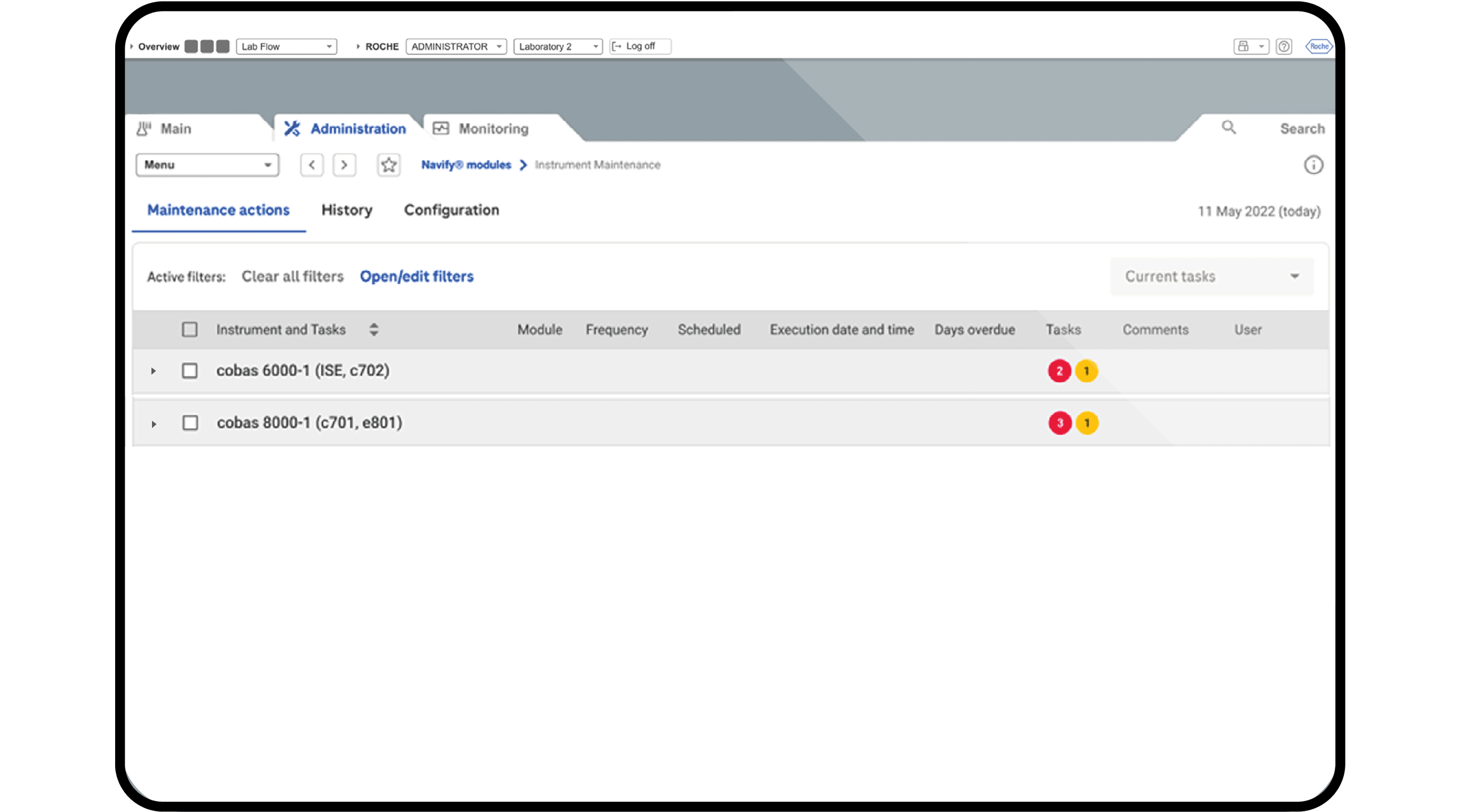Click the 11 May 2022 (today) date
The image size is (1460, 812).
click(x=1259, y=212)
